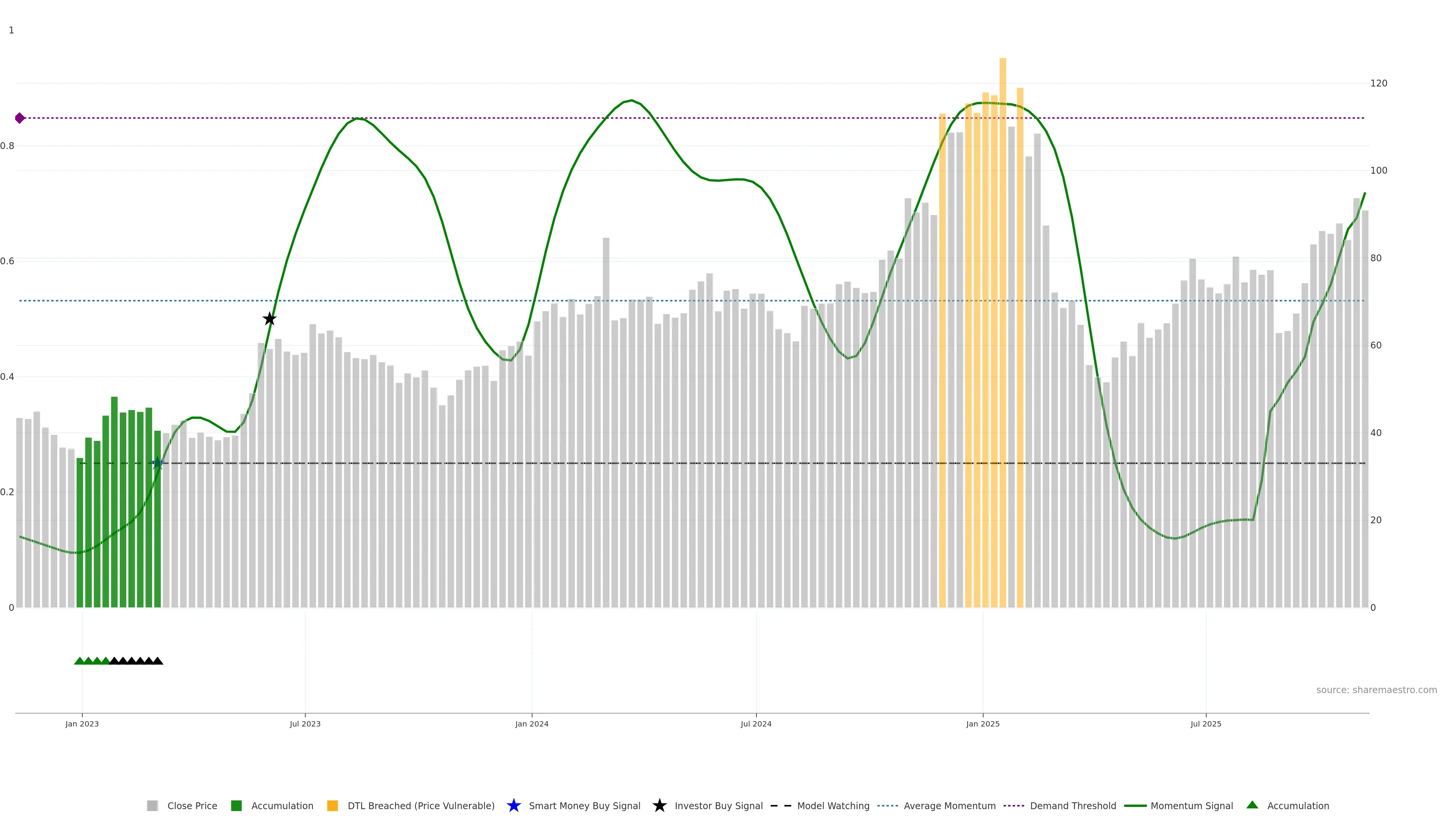The height and width of the screenshot is (819, 1456).
Task: Toggle DTL Breached (Price Vulnerable) legend entry
Action: tap(420, 806)
